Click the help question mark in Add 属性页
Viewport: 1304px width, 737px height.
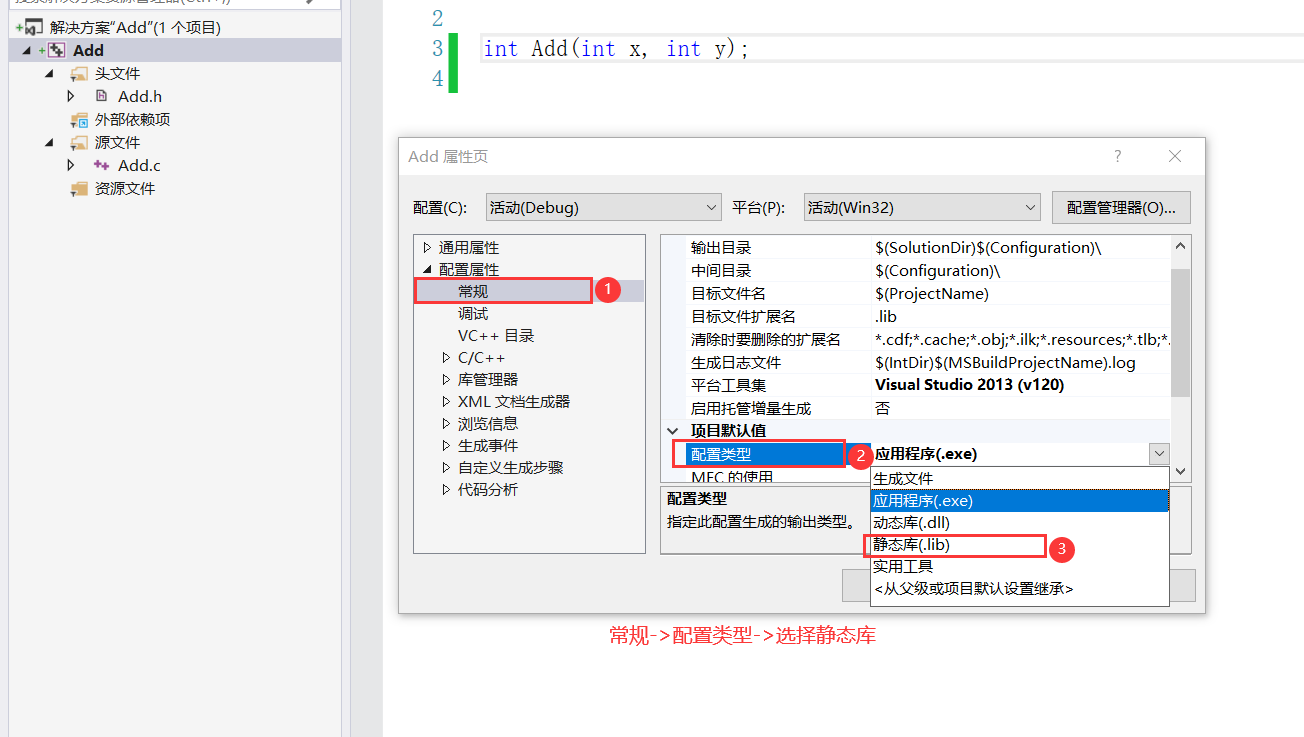point(1118,156)
